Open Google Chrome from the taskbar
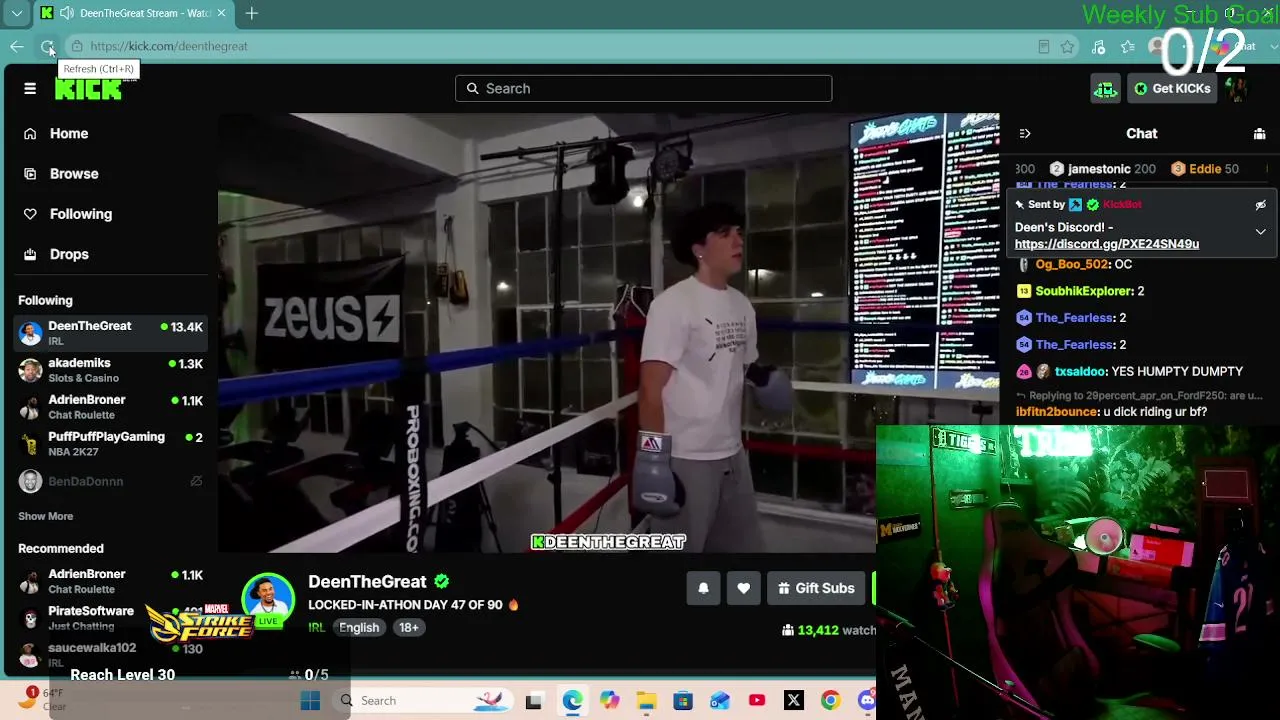Screen dimensions: 1280x720 [x=830, y=701]
